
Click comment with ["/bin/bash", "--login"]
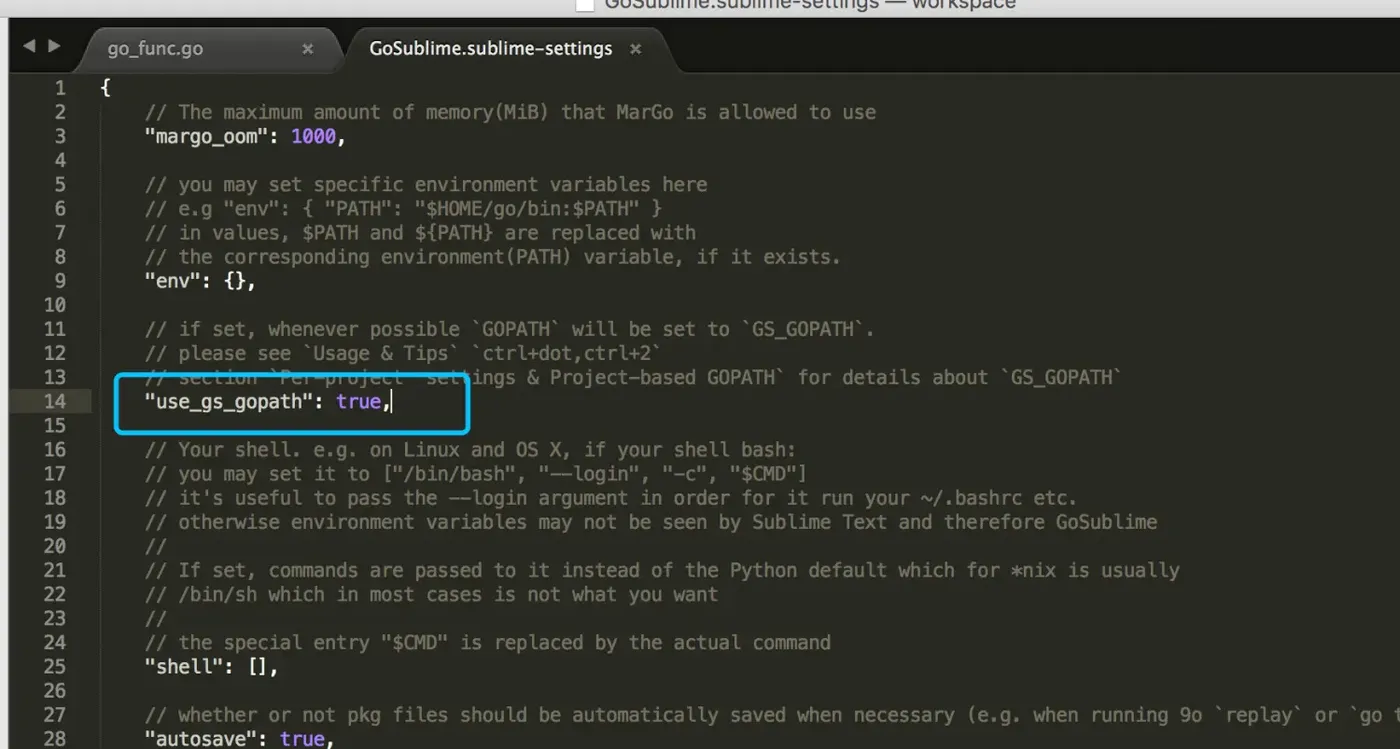476,474
